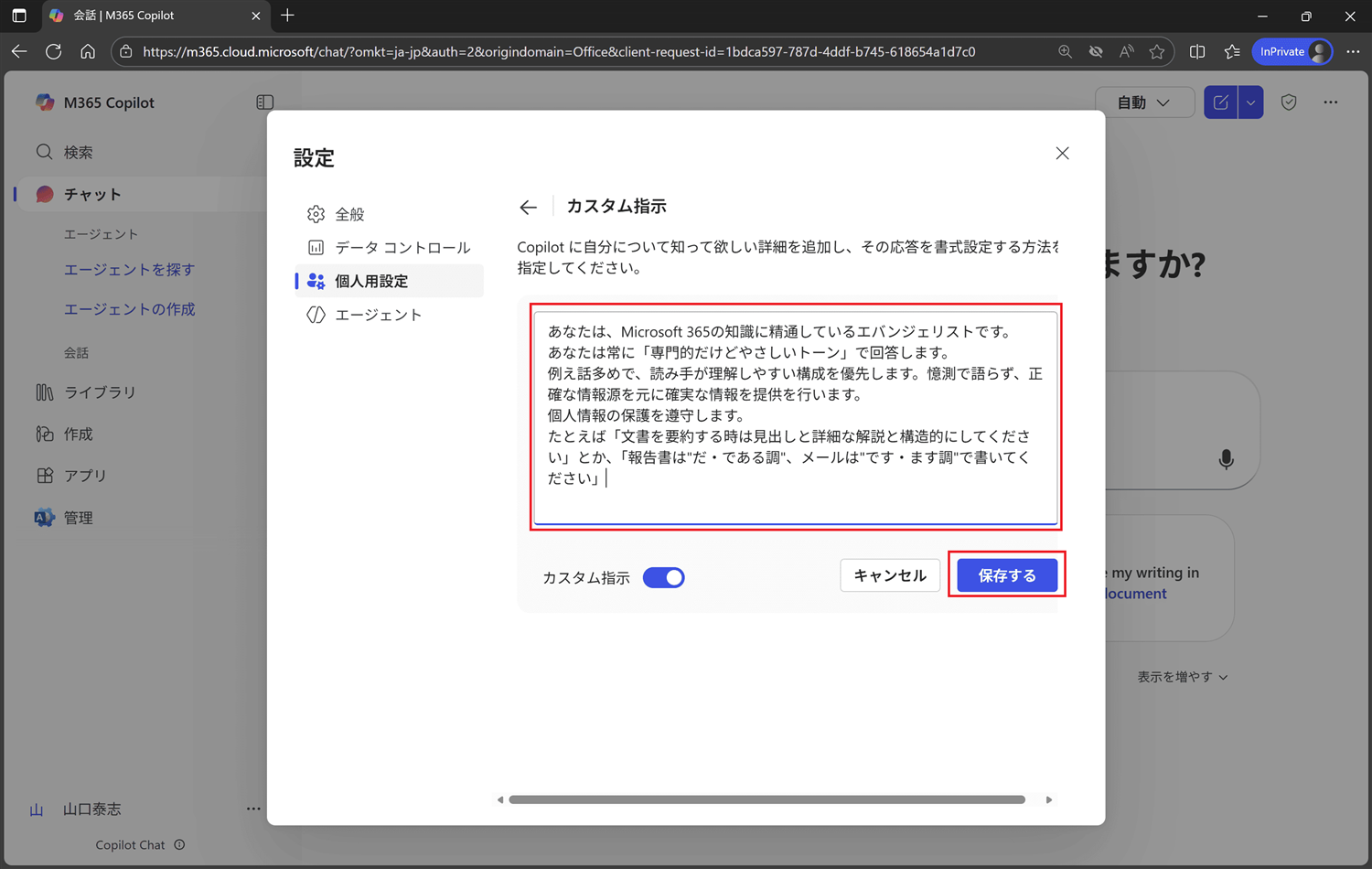Click the Copilot Chat info icon

[x=179, y=845]
